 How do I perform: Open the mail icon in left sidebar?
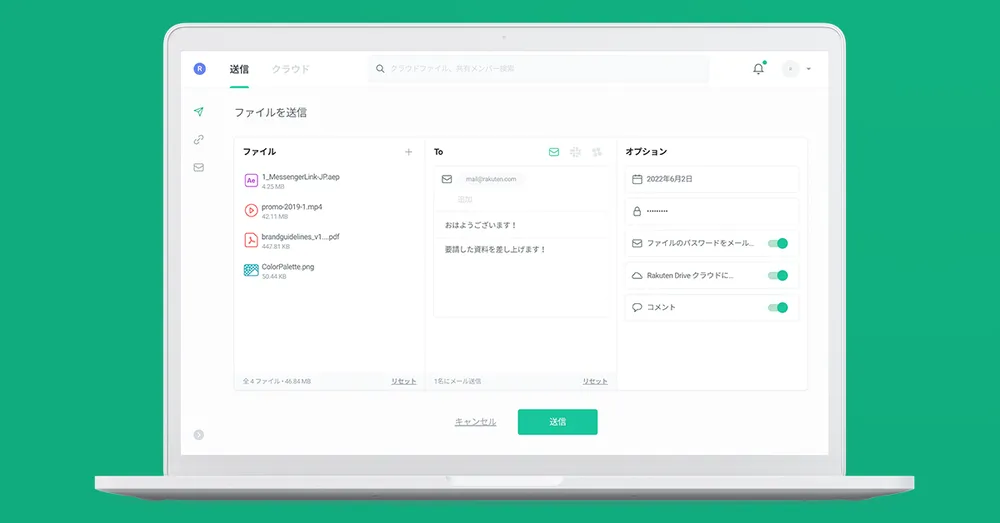199,167
